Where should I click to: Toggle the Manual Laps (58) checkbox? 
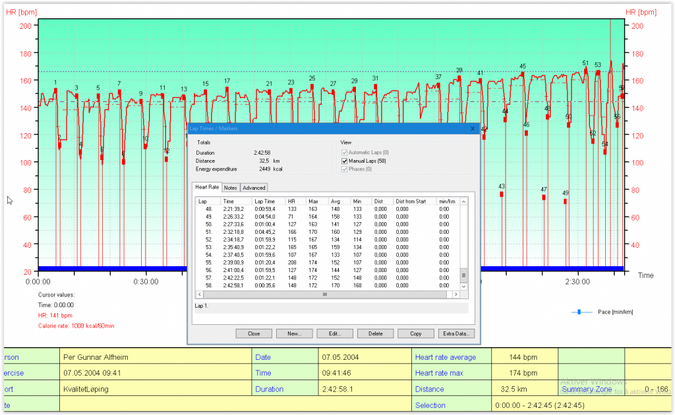pyautogui.click(x=345, y=161)
